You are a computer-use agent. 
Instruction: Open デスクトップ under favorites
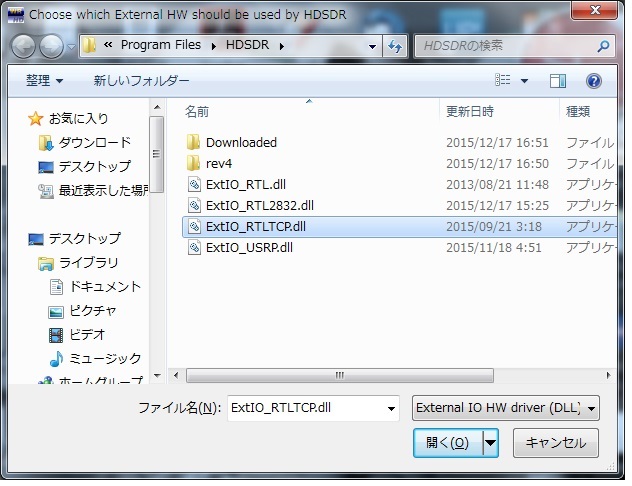[95, 166]
